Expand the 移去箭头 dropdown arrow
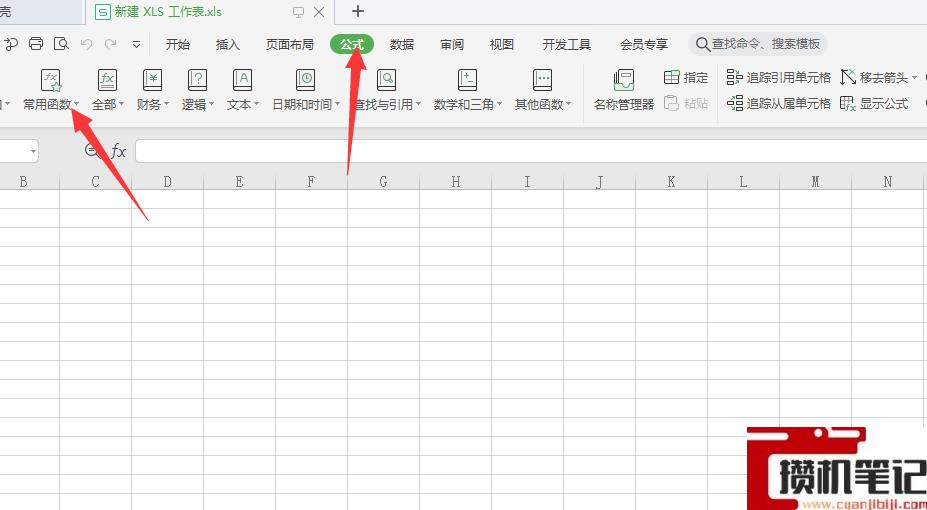This screenshot has height=510, width=927. 914,78
